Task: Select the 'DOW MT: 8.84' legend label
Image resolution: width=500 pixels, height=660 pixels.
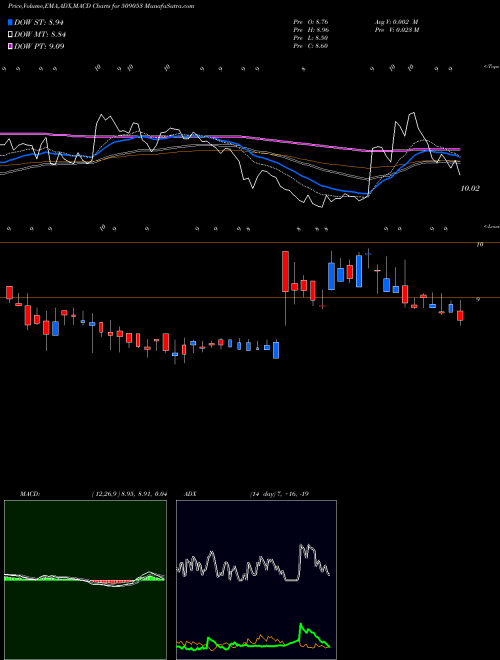Action: 40,34
